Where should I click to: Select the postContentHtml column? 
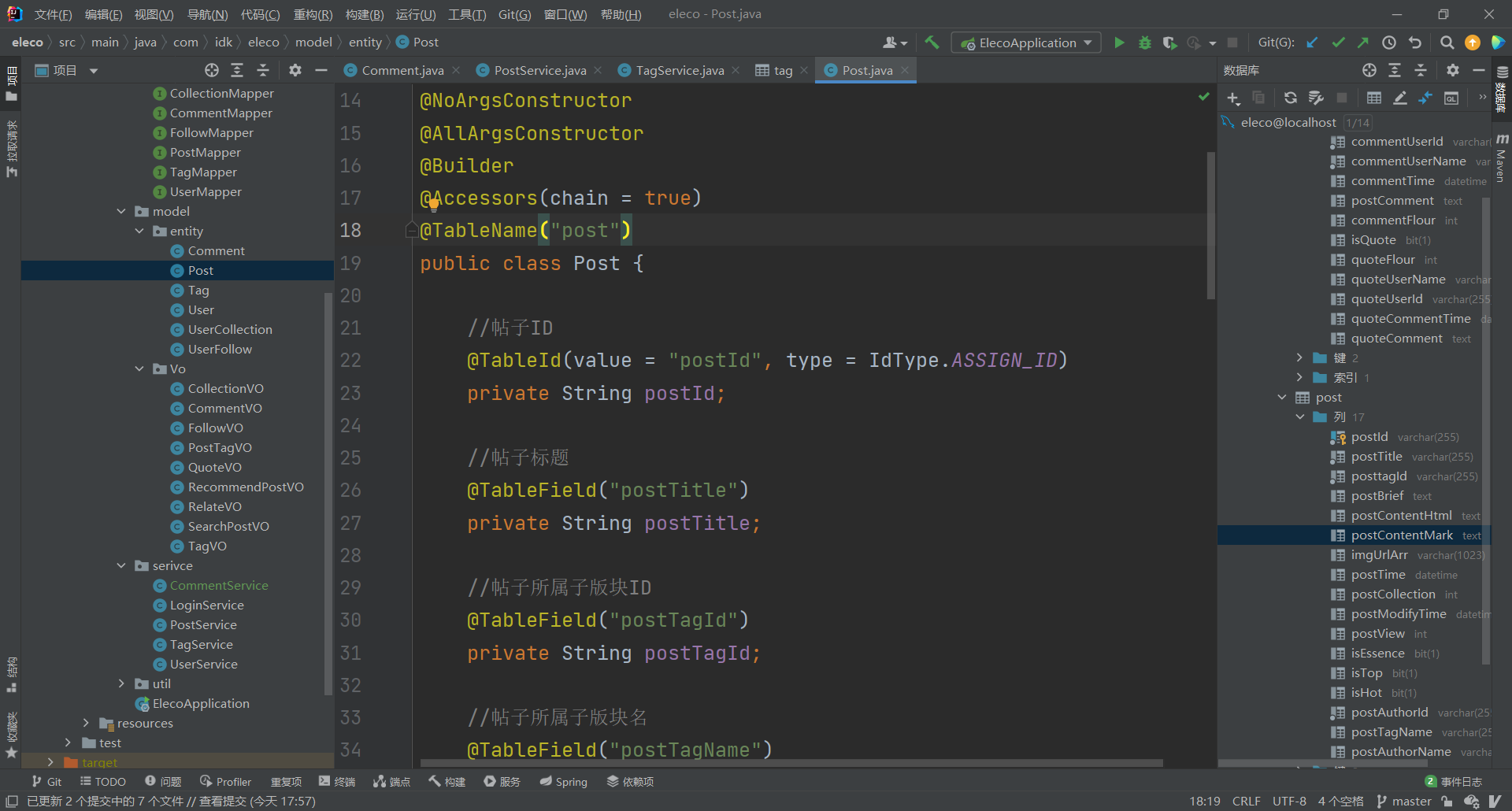tap(1402, 515)
